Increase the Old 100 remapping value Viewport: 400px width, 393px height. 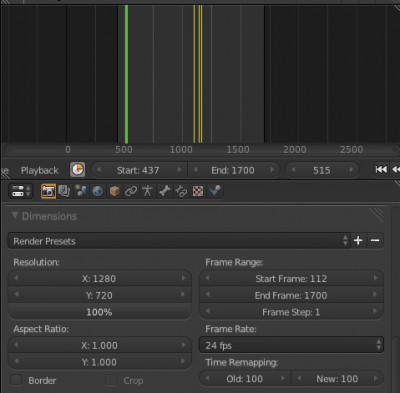283,378
